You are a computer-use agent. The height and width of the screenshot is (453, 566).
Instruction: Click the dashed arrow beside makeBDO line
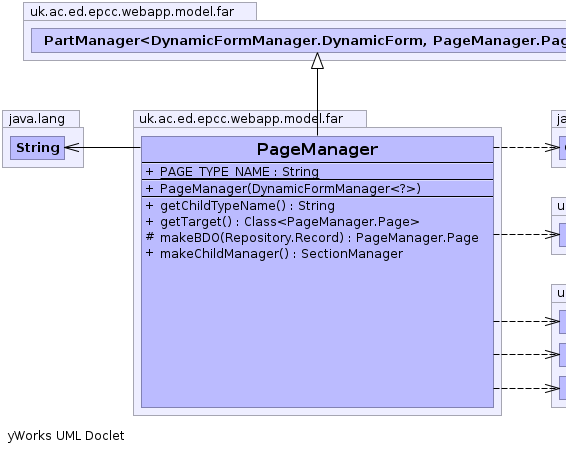click(x=526, y=235)
